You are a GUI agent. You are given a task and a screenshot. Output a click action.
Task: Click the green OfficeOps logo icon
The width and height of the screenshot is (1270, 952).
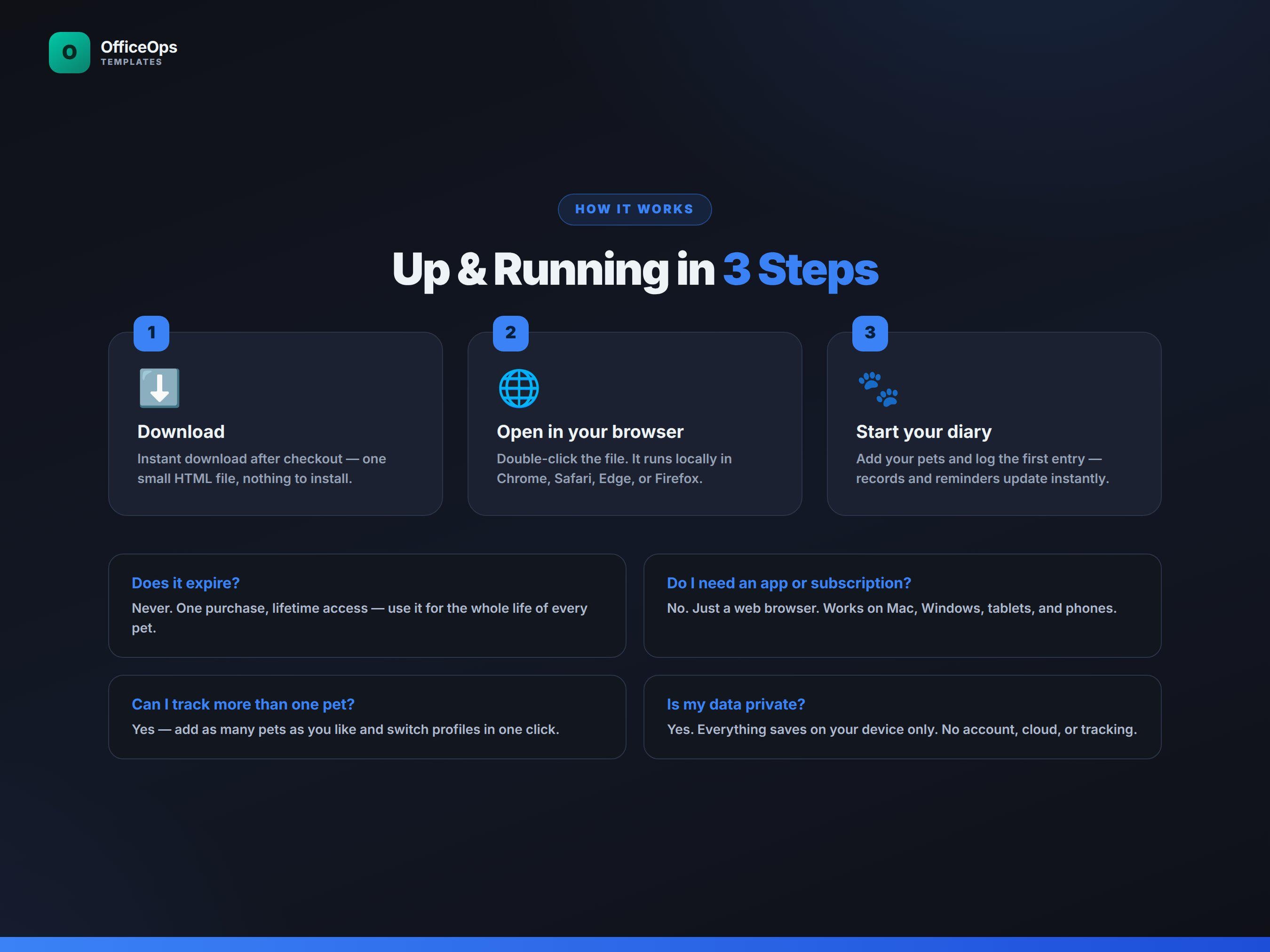click(70, 52)
